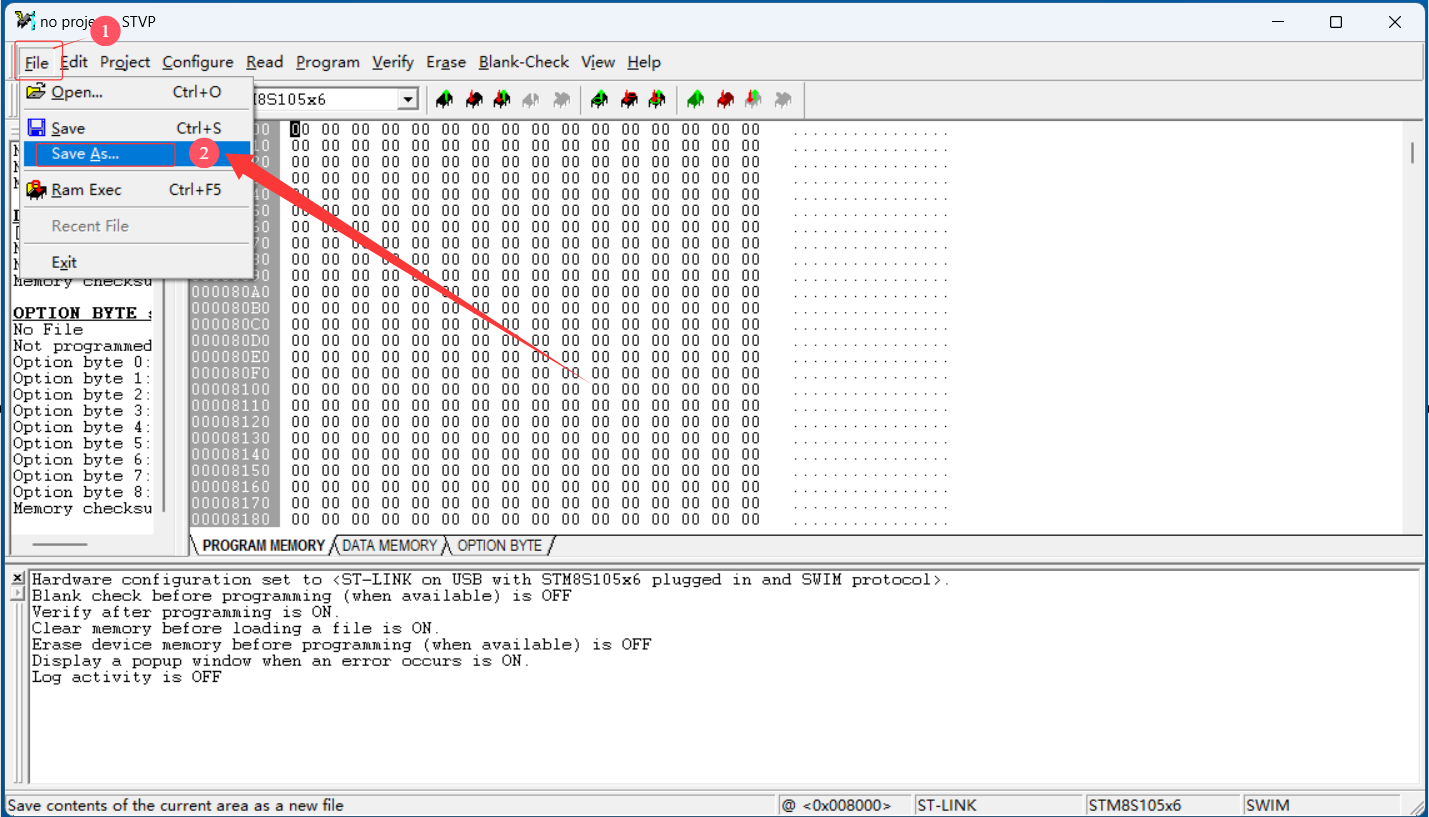
Task: Open the Program menu
Action: (x=328, y=62)
